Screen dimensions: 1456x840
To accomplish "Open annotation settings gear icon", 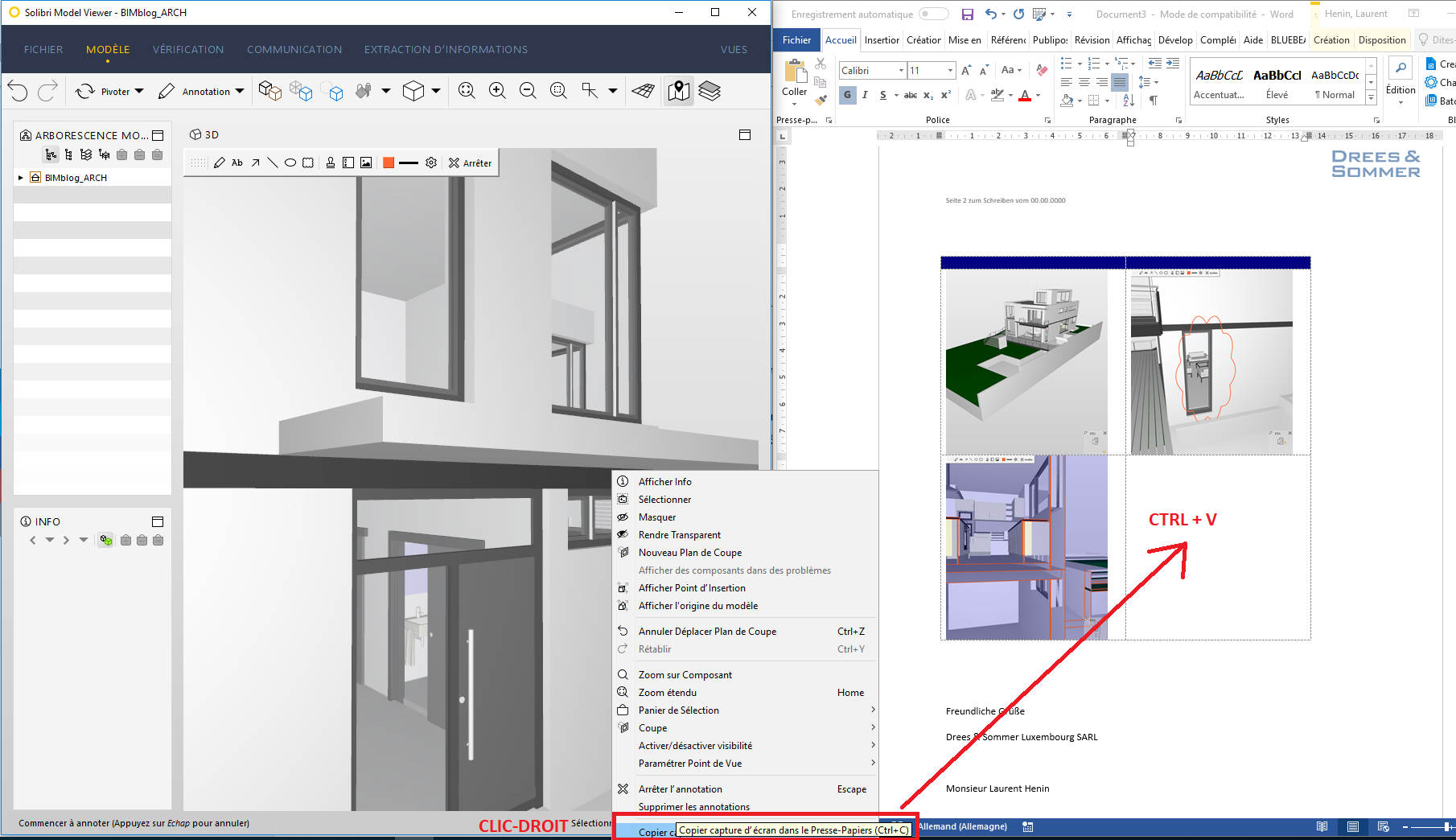I will click(x=431, y=163).
